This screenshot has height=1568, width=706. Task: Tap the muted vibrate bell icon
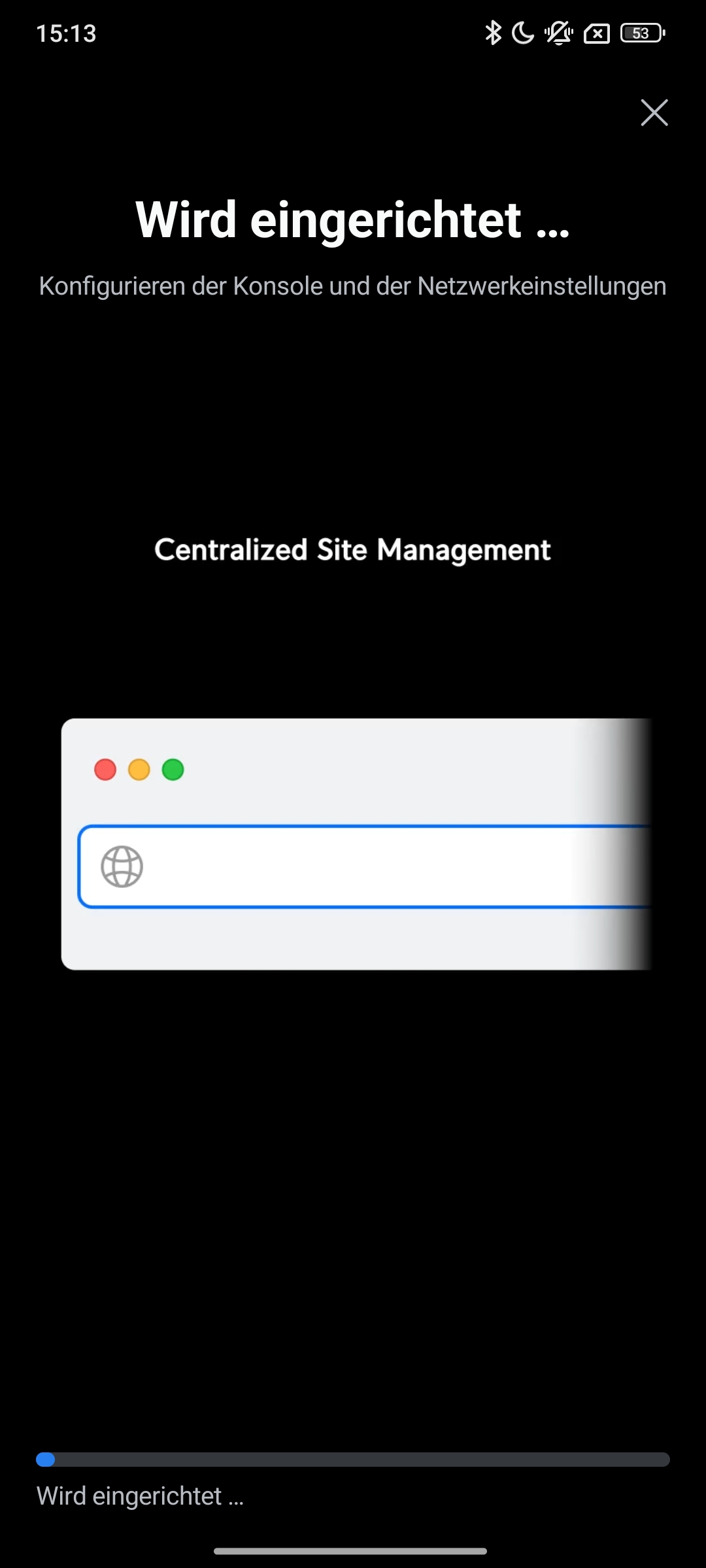click(x=559, y=33)
